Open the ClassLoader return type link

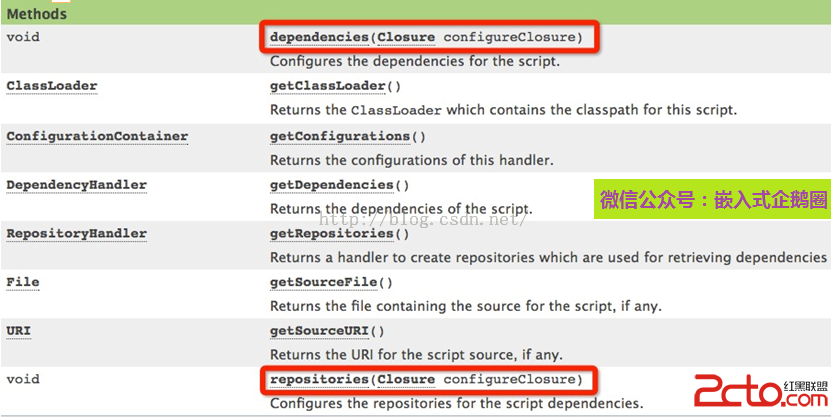click(52, 86)
